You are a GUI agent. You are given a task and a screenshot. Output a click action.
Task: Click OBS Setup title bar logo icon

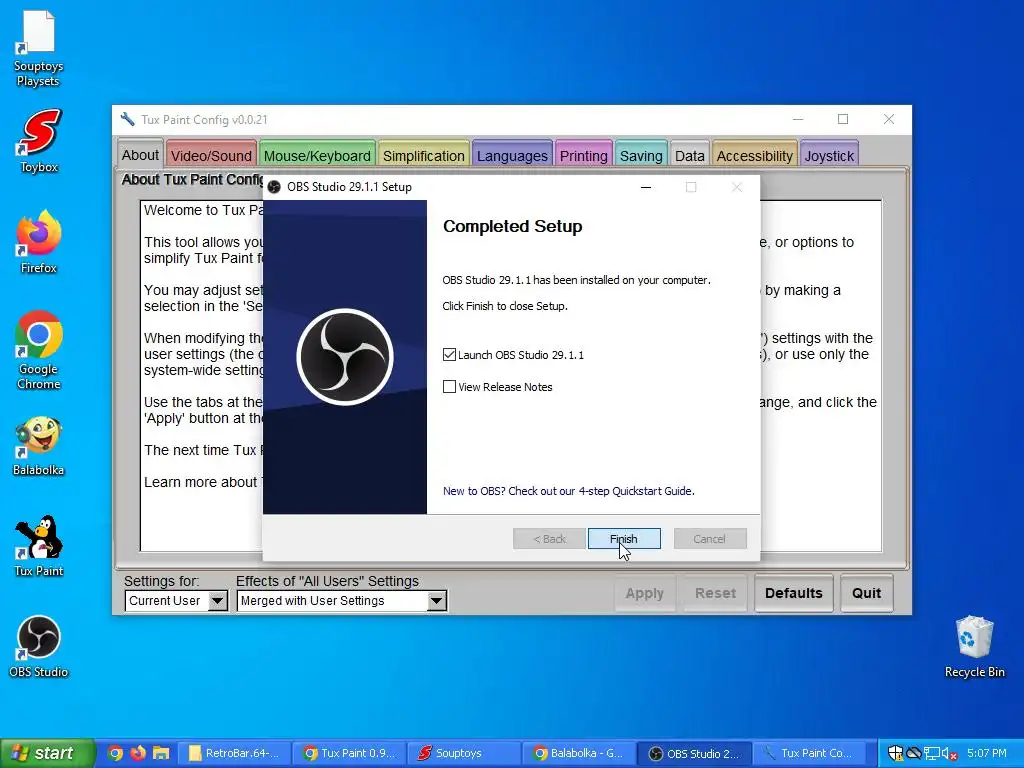[x=274, y=187]
